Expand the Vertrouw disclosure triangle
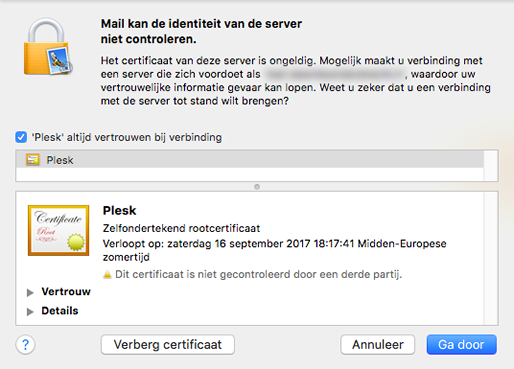Viewport: 514px width, 369px height. [x=30, y=292]
